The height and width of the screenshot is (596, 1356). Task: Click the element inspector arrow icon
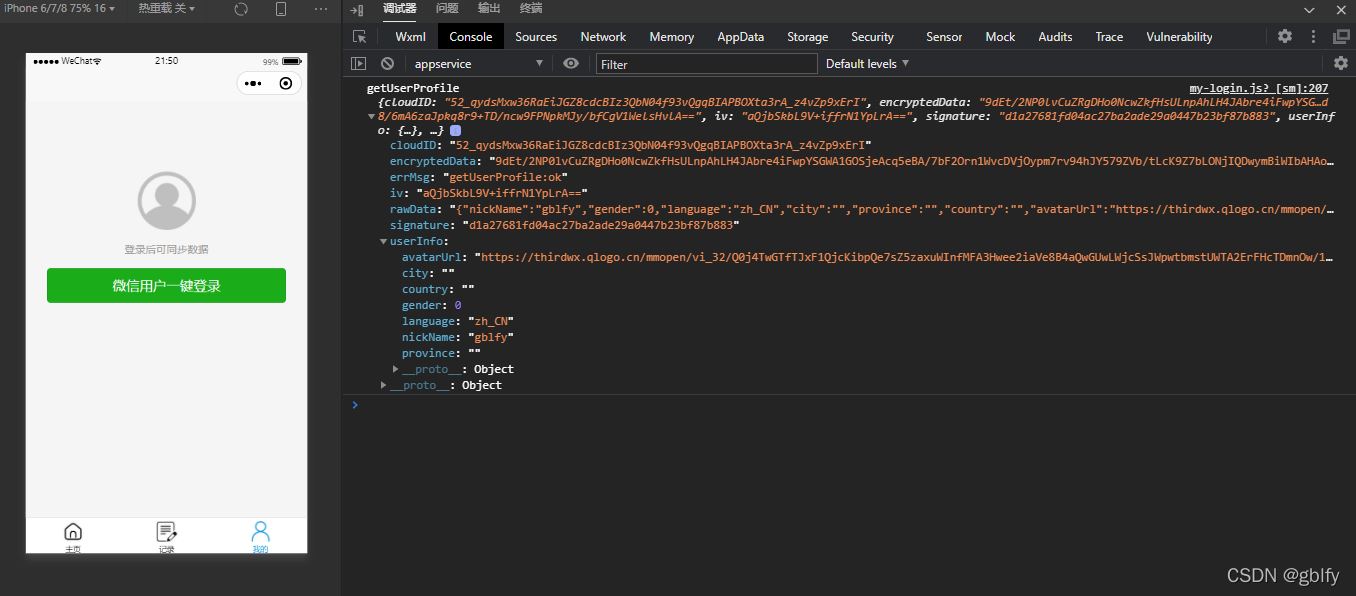tap(359, 37)
